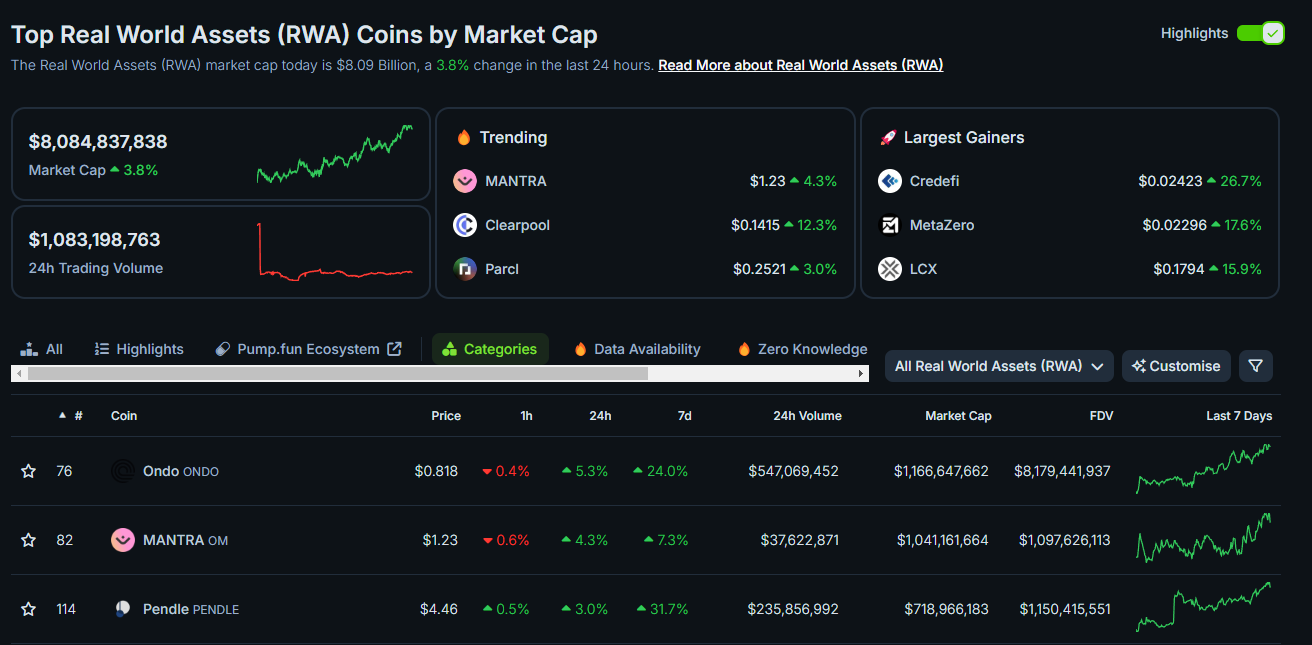Click the Parcl coin icon in Trending
This screenshot has width=1312, height=645.
(465, 269)
